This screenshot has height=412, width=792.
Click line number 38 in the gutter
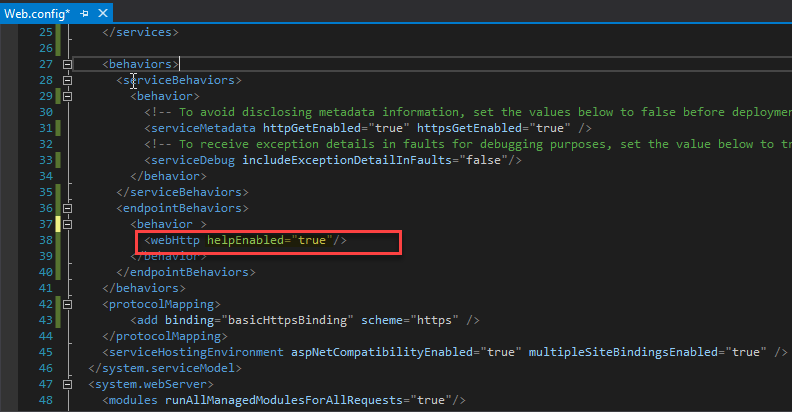42,241
